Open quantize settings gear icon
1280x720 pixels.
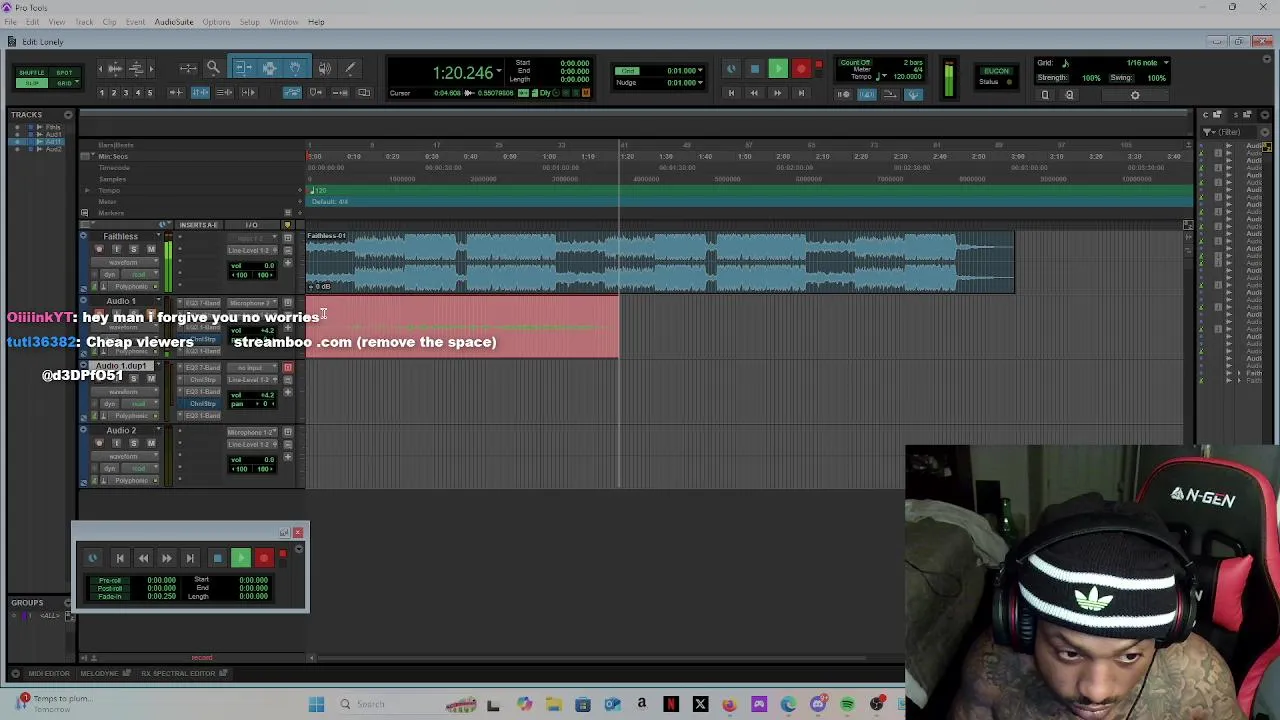(1135, 95)
